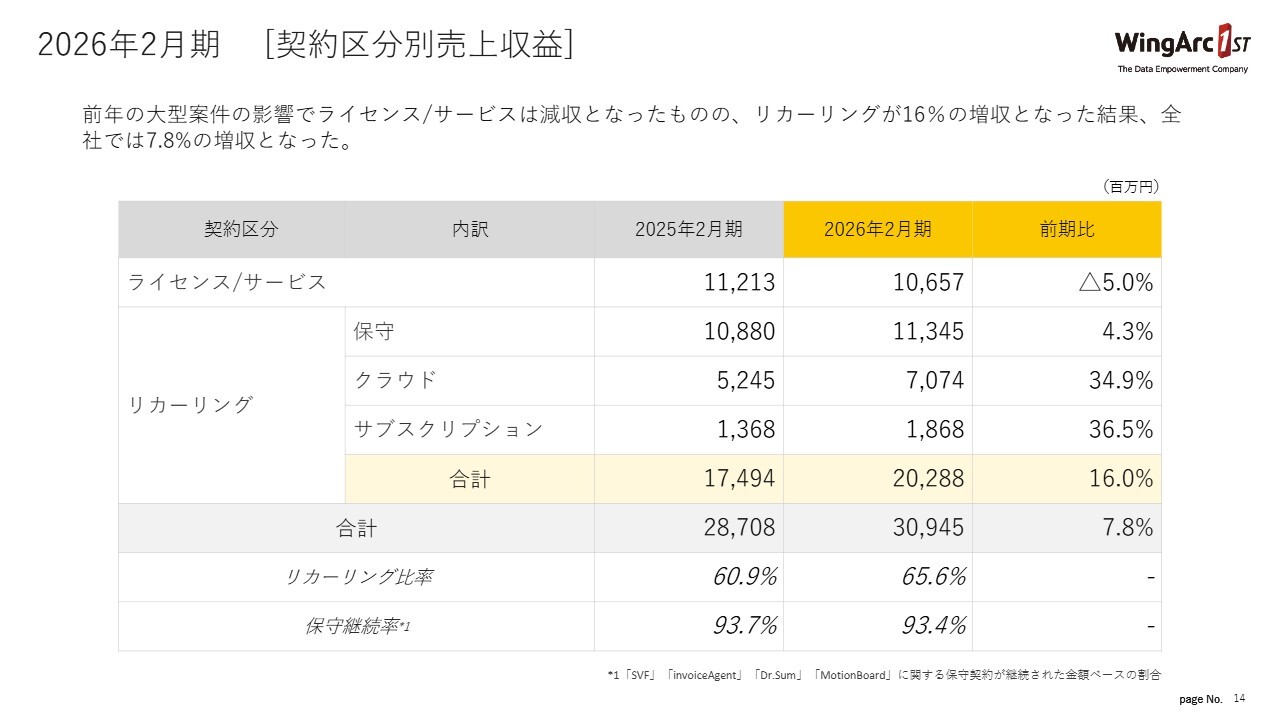
Task: Click the リカーリング category cell
Action: point(190,405)
